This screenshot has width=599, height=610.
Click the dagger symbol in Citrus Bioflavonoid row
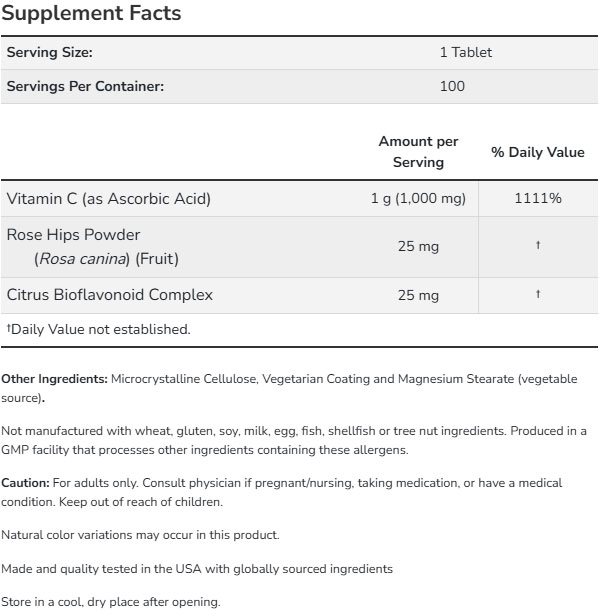click(x=538, y=294)
